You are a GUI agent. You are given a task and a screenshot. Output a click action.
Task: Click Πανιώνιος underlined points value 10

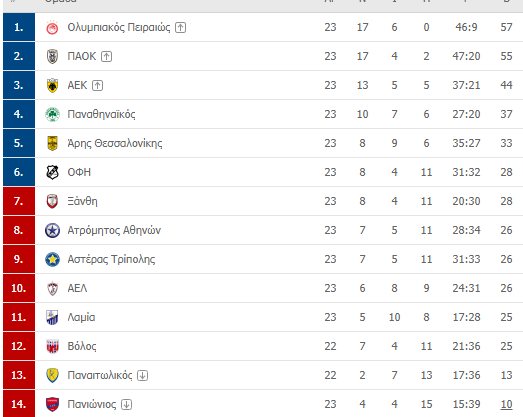pos(506,404)
